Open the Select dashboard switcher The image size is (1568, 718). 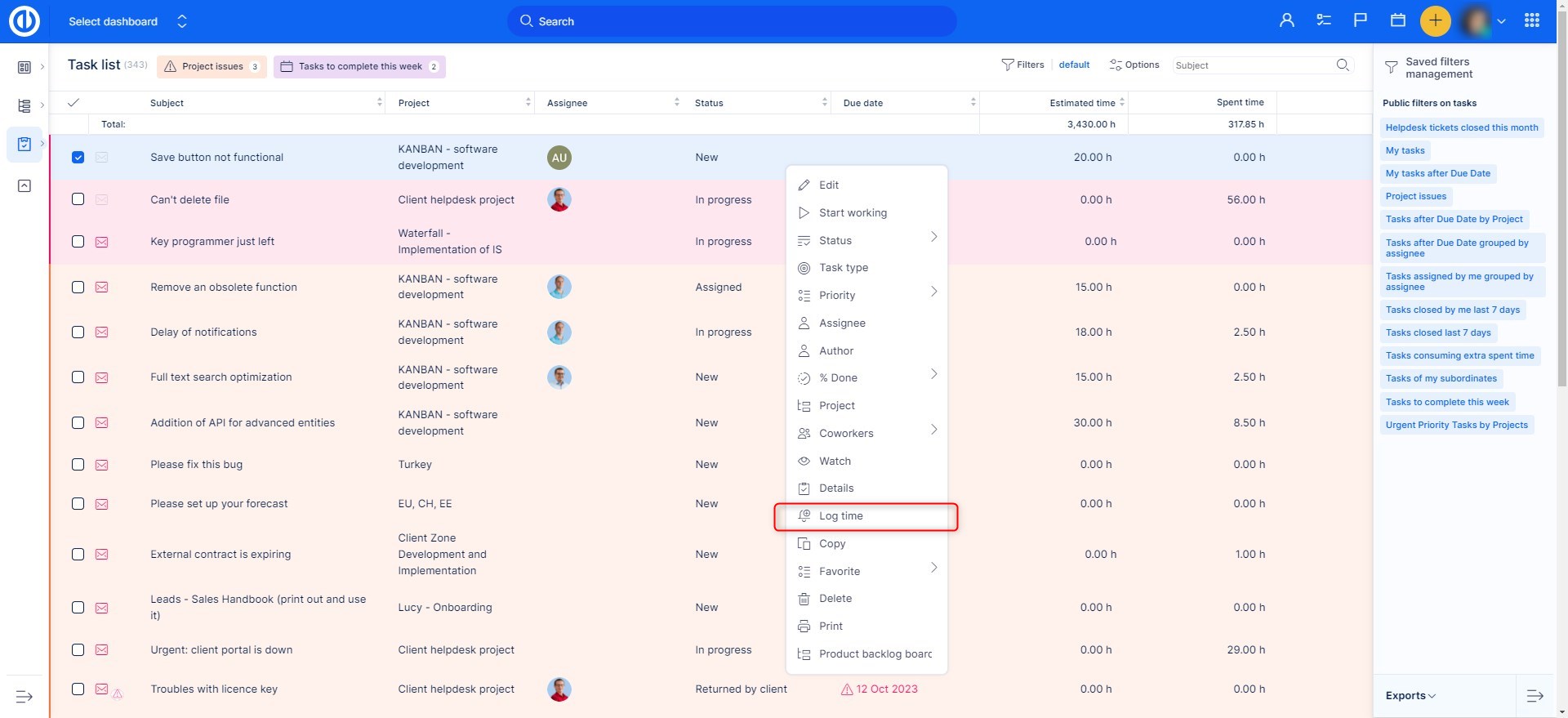(x=127, y=22)
